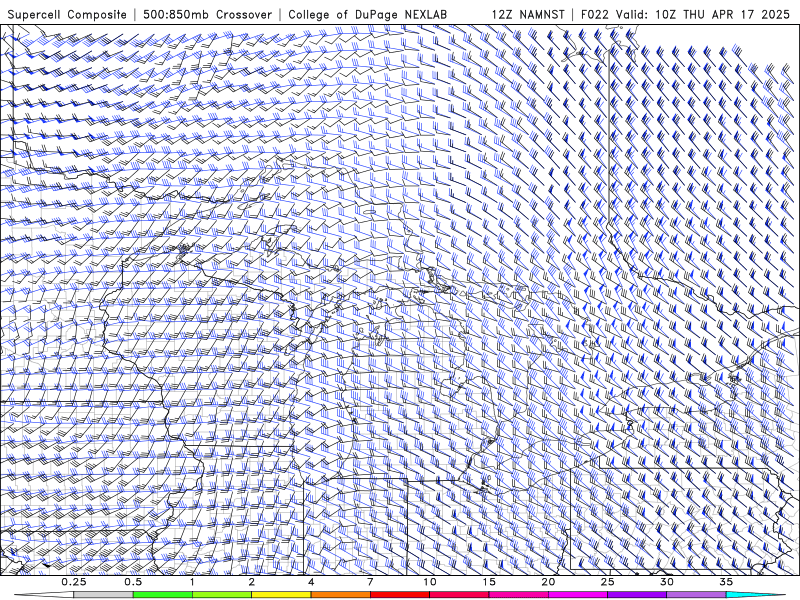Select the gray color bar segment

point(104,595)
